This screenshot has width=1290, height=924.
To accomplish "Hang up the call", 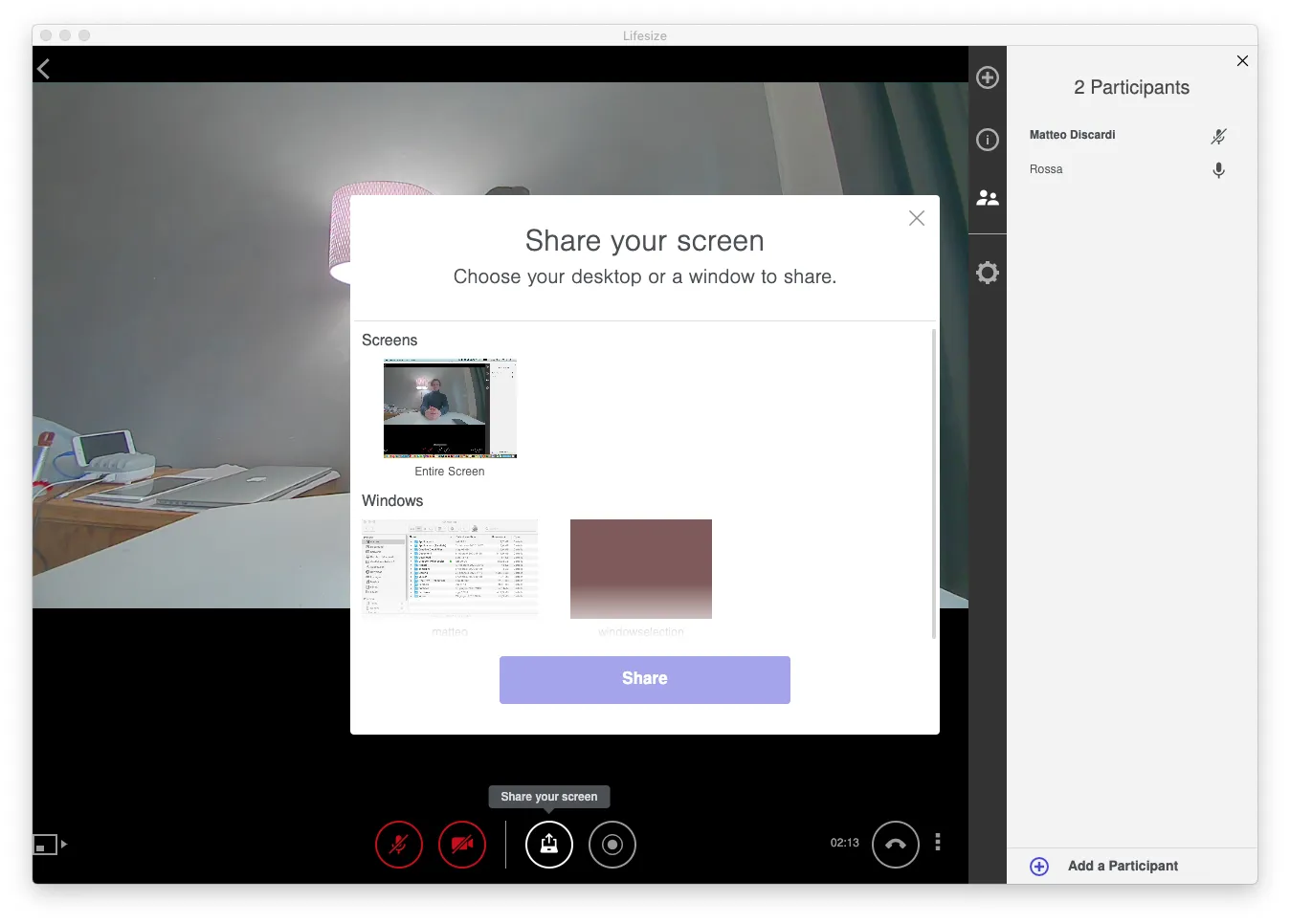I will tap(896, 845).
